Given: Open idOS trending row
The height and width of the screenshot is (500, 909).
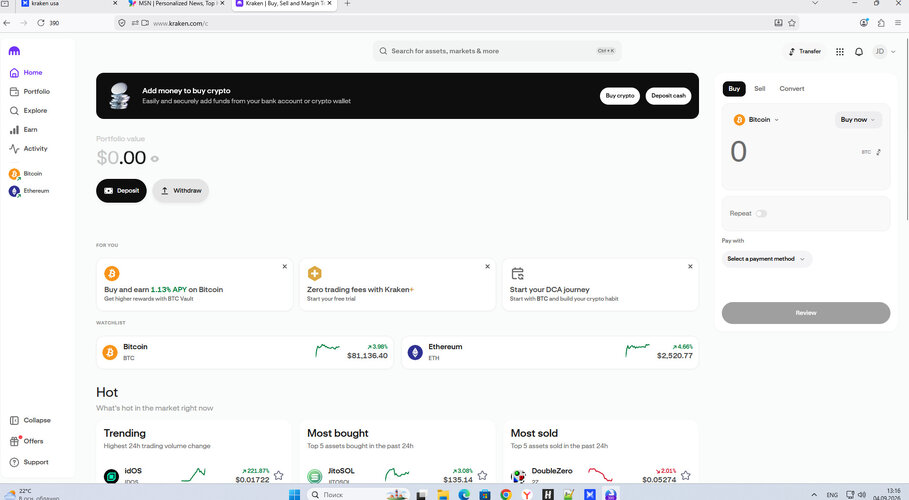Looking at the screenshot, I should 194,476.
